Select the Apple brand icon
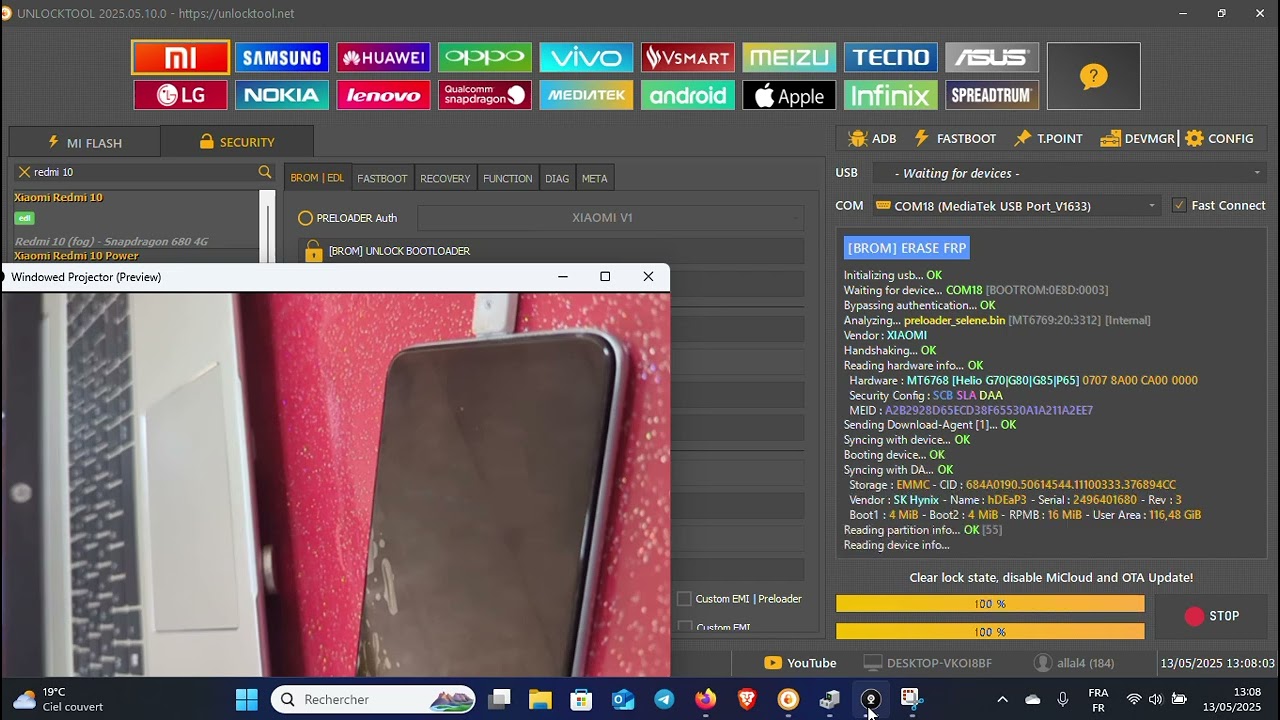The width and height of the screenshot is (1280, 720). coord(790,95)
